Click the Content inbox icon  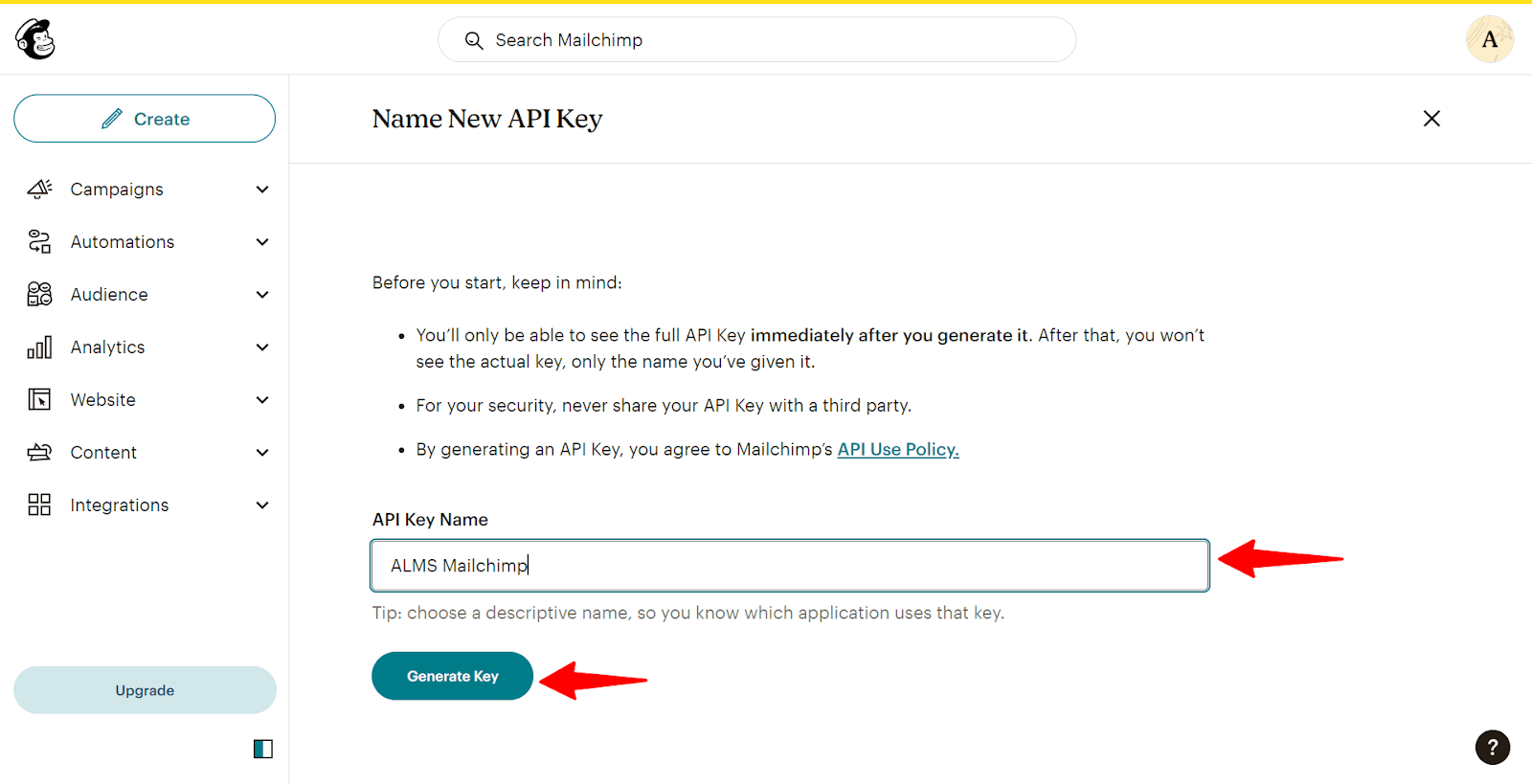pyautogui.click(x=39, y=452)
